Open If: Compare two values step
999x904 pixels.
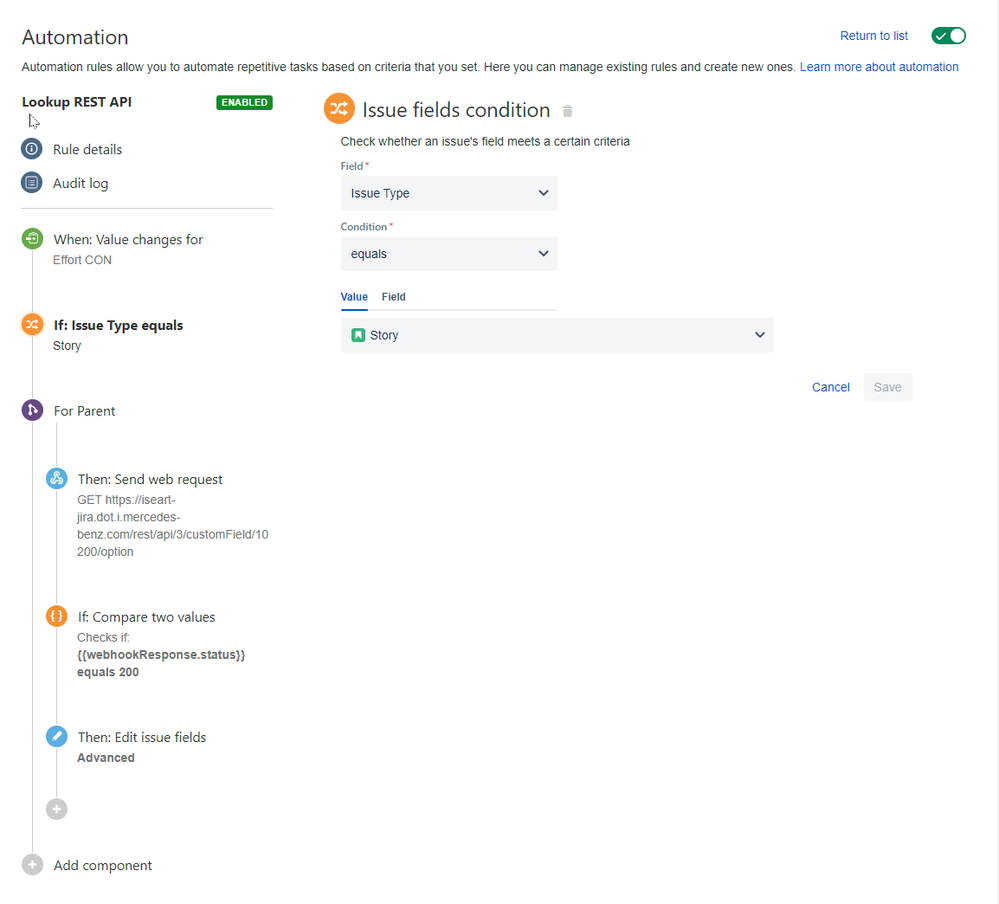147,617
